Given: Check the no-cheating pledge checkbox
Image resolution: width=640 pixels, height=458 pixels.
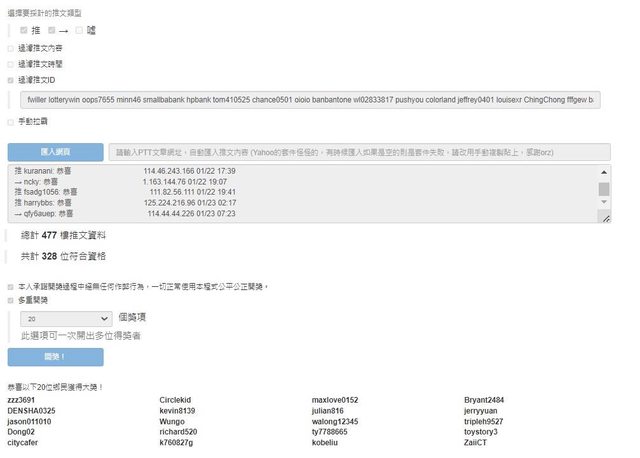Looking at the screenshot, I should pyautogui.click(x=11, y=285).
